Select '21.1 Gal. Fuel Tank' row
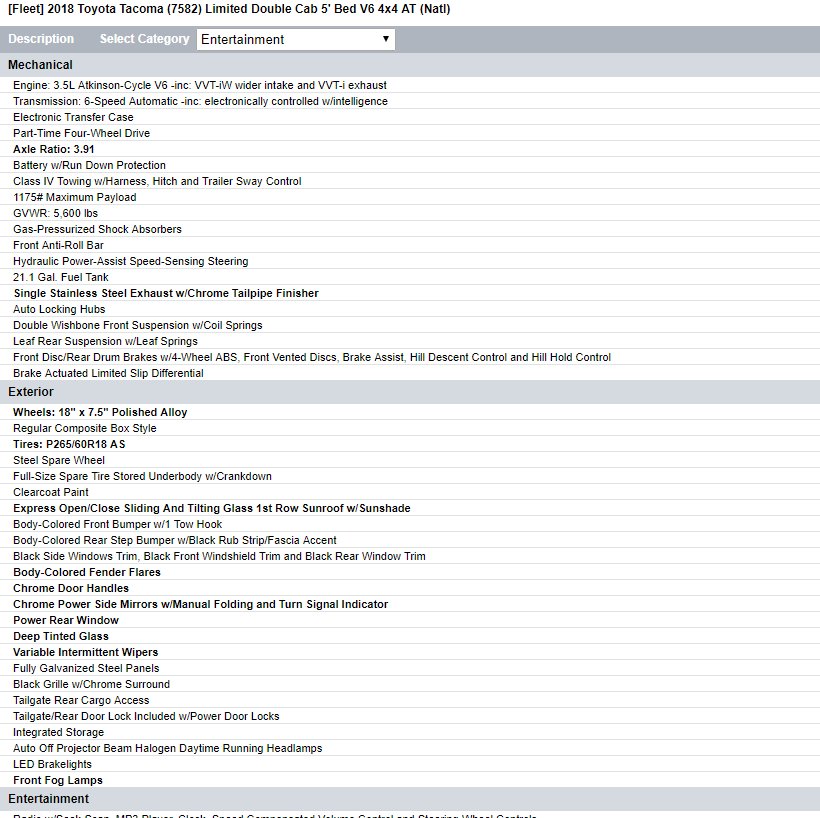This screenshot has height=818, width=820. [x=410, y=277]
